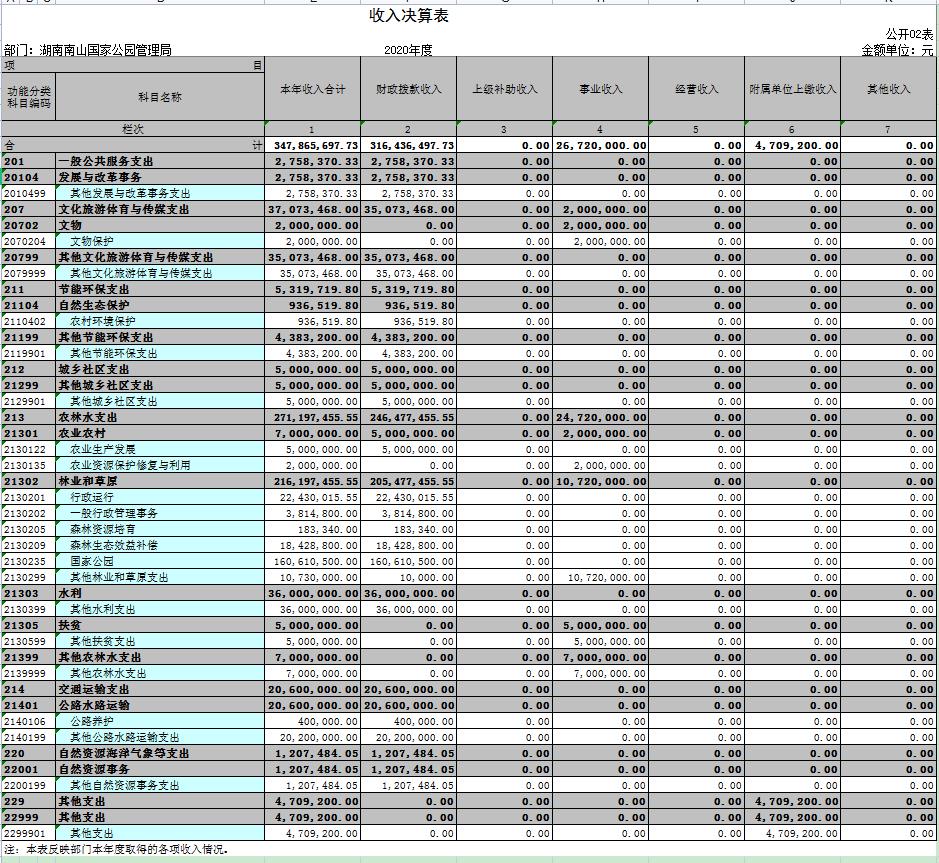Viewport: 939px width, 863px height.
Task: Select the "上级补助收入" column header
Action: (x=504, y=89)
